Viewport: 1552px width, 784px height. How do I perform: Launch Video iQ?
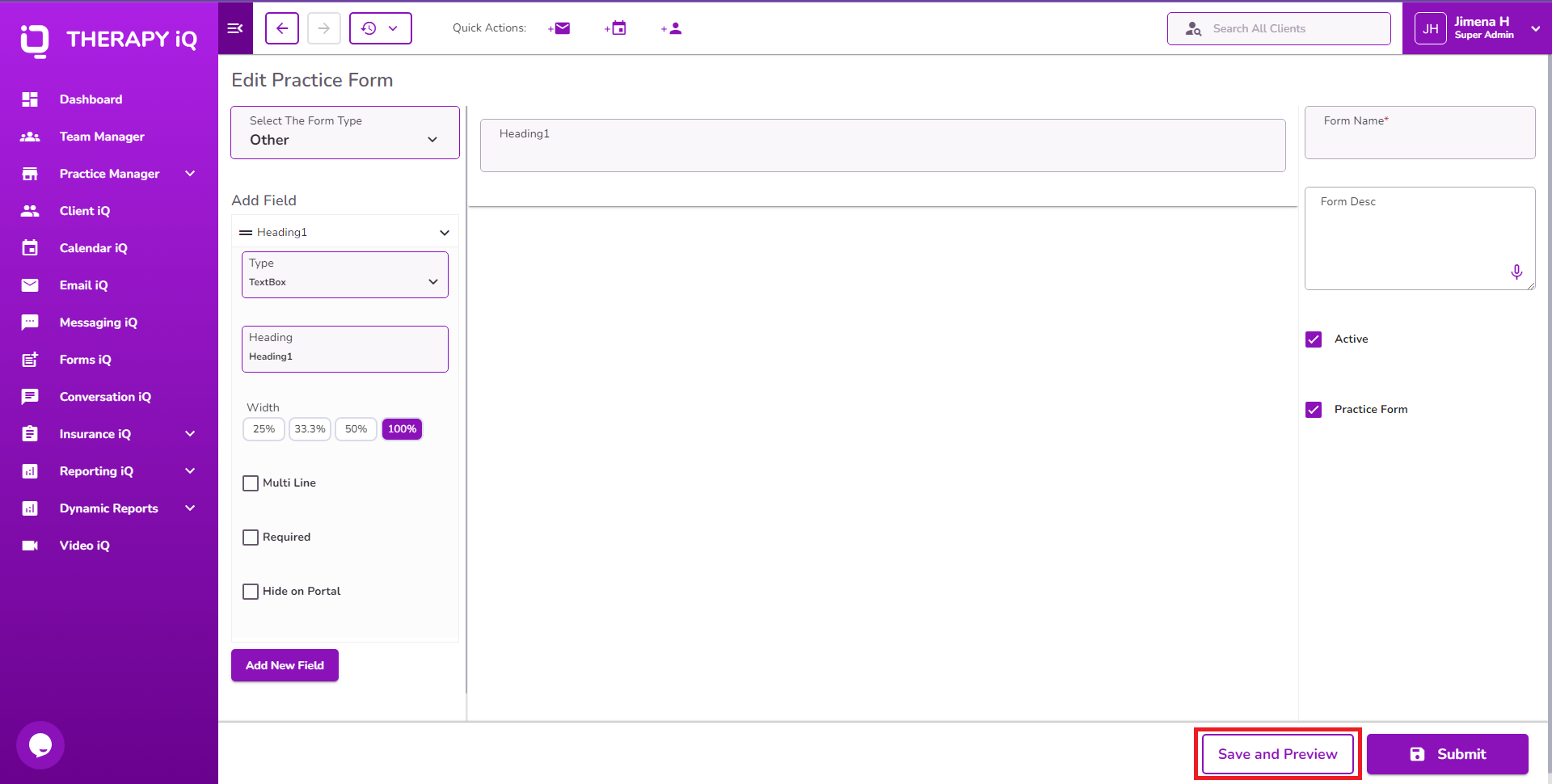(85, 546)
